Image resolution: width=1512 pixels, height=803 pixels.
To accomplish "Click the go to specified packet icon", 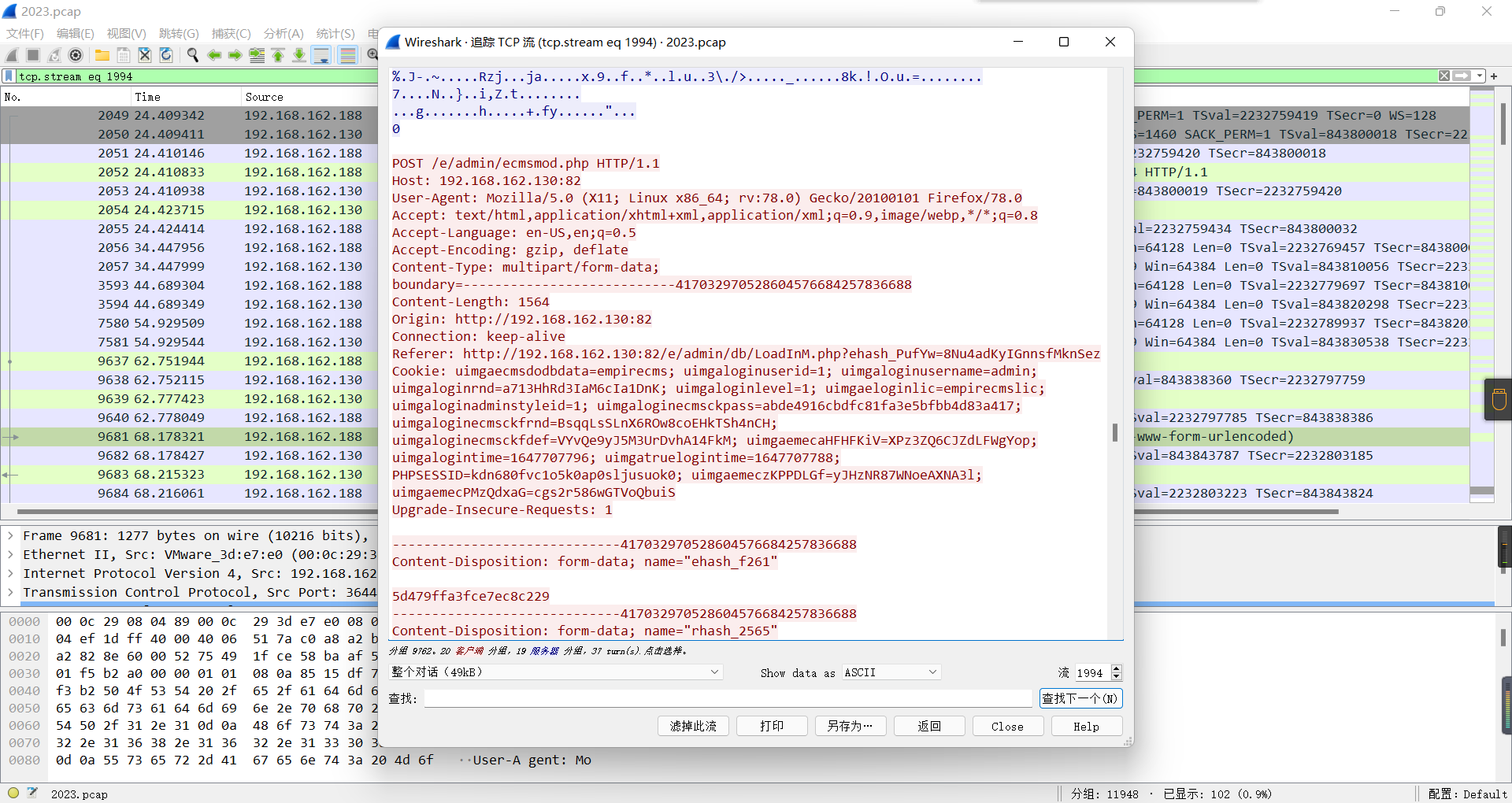I will pyautogui.click(x=257, y=55).
